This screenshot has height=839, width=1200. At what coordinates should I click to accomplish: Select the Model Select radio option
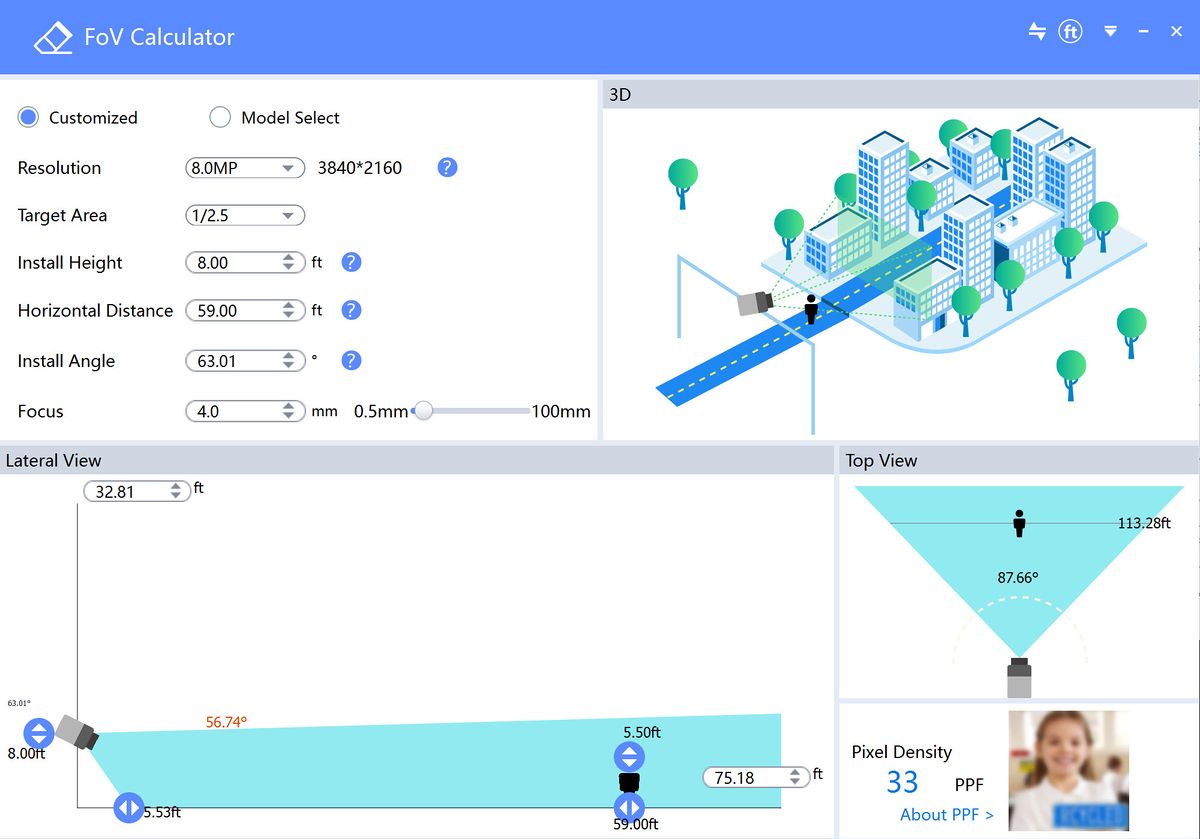(220, 117)
